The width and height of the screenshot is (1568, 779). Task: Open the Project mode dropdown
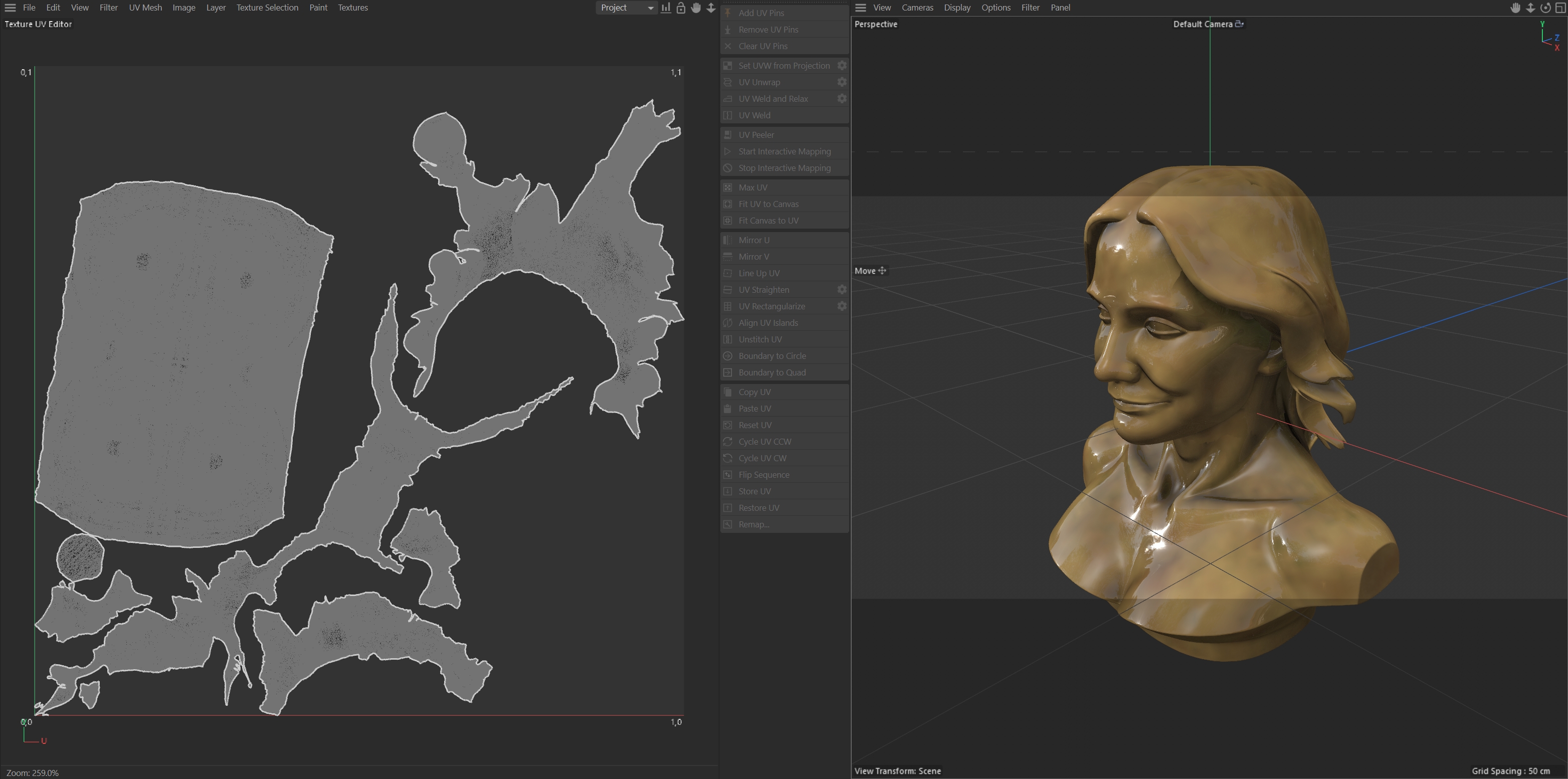pyautogui.click(x=627, y=8)
